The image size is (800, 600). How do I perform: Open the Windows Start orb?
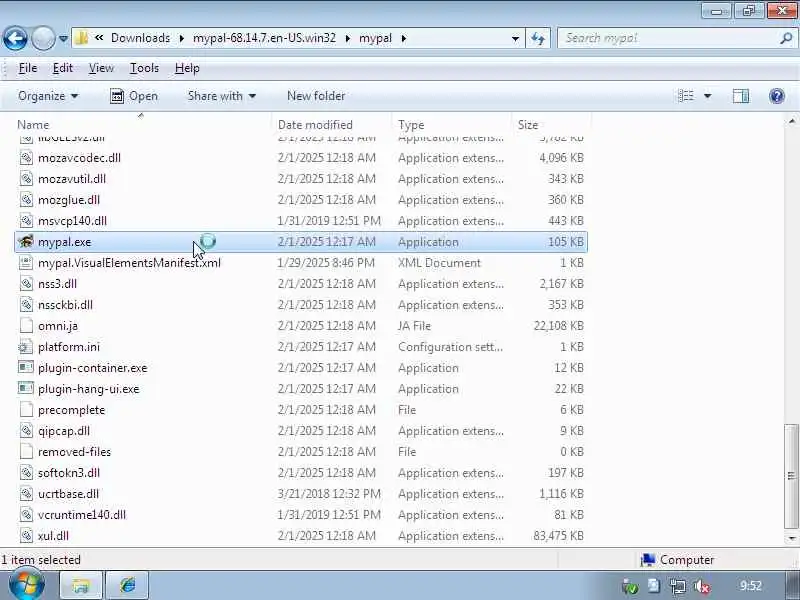click(x=26, y=585)
